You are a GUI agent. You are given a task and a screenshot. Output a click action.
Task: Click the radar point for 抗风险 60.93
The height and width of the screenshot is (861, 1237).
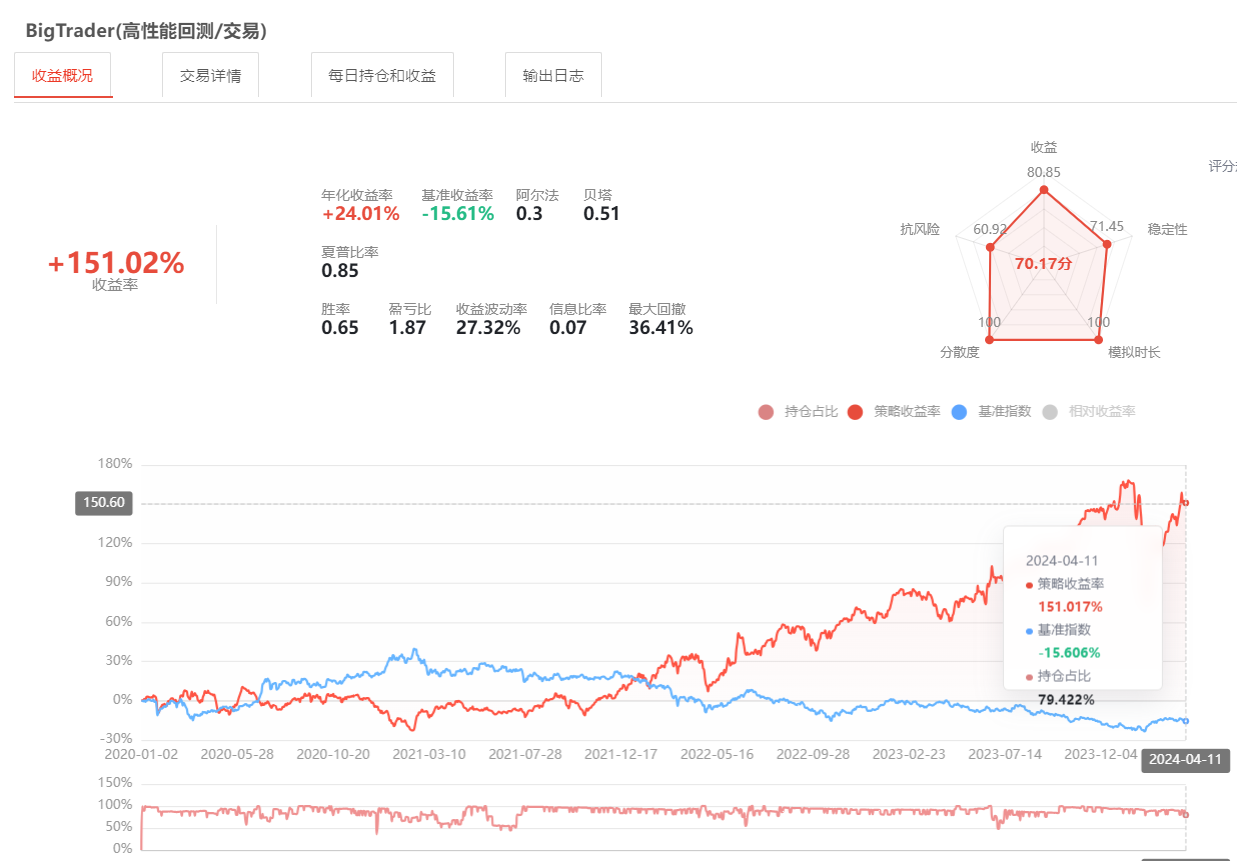tap(989, 247)
